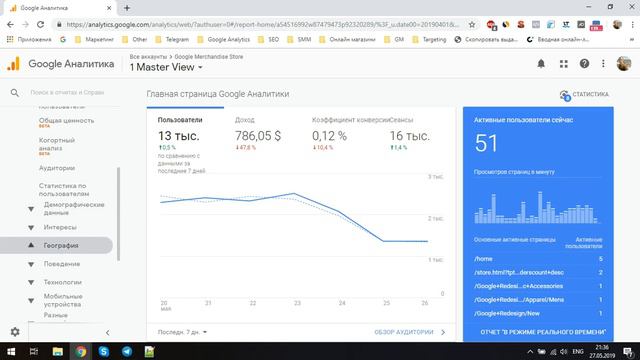Image resolution: width=640 pixels, height=360 pixels.
Task: Select the Пользователи metric tab
Action: click(x=185, y=139)
